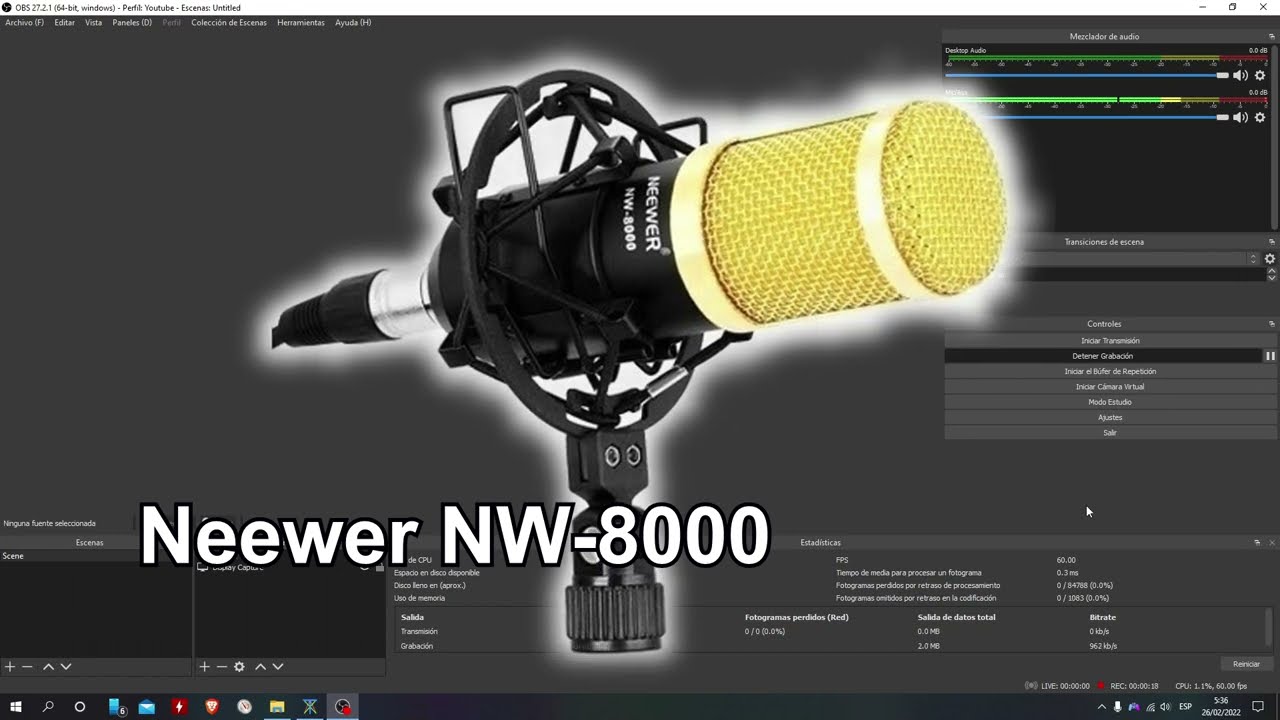This screenshot has height=720, width=1280.
Task: Undock the Mezclador de audio panel
Action: [x=1272, y=36]
